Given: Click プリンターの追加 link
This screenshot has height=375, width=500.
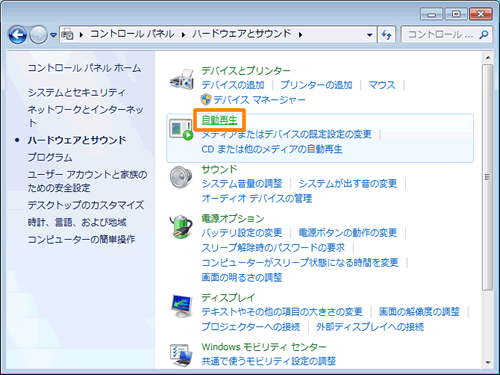Looking at the screenshot, I should click(x=316, y=85).
